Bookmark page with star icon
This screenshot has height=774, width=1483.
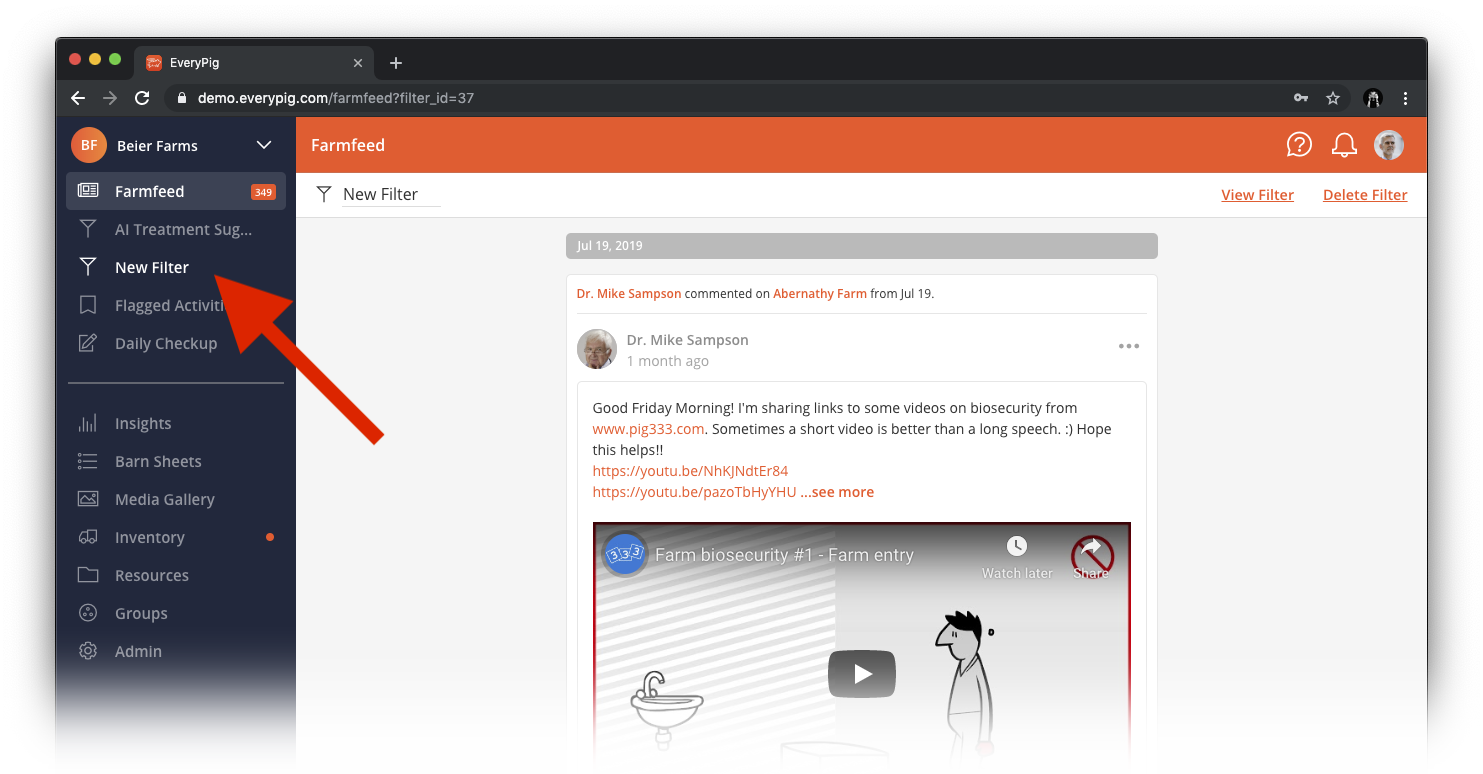[1333, 98]
